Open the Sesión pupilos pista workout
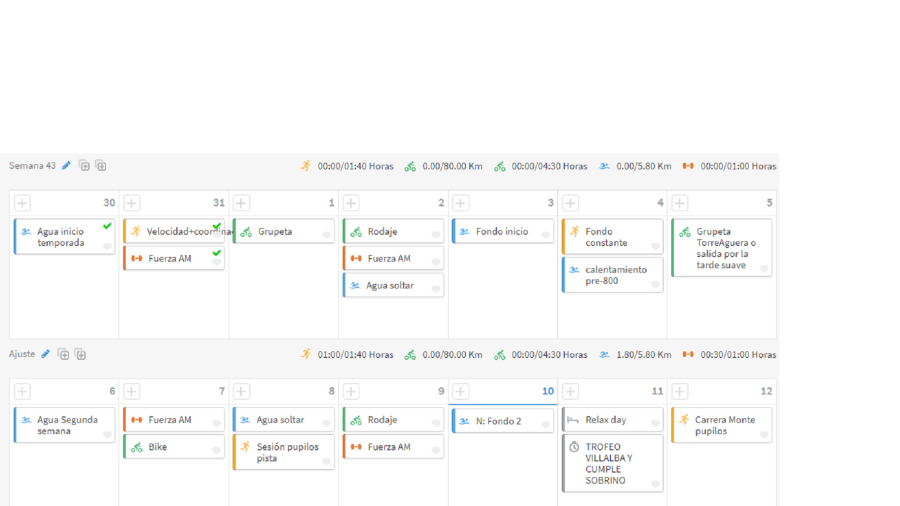 coord(285,452)
